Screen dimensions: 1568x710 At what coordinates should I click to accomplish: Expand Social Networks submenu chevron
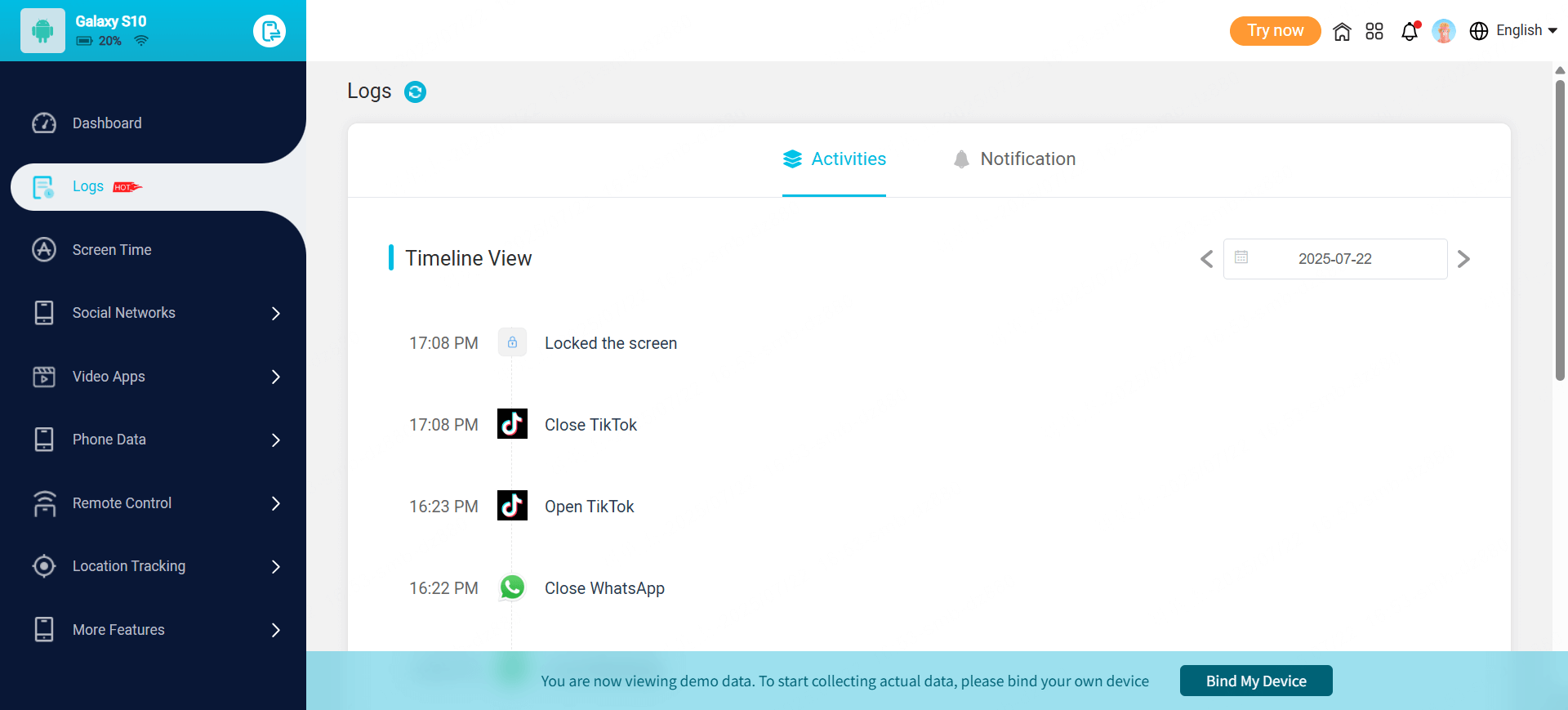[276, 314]
